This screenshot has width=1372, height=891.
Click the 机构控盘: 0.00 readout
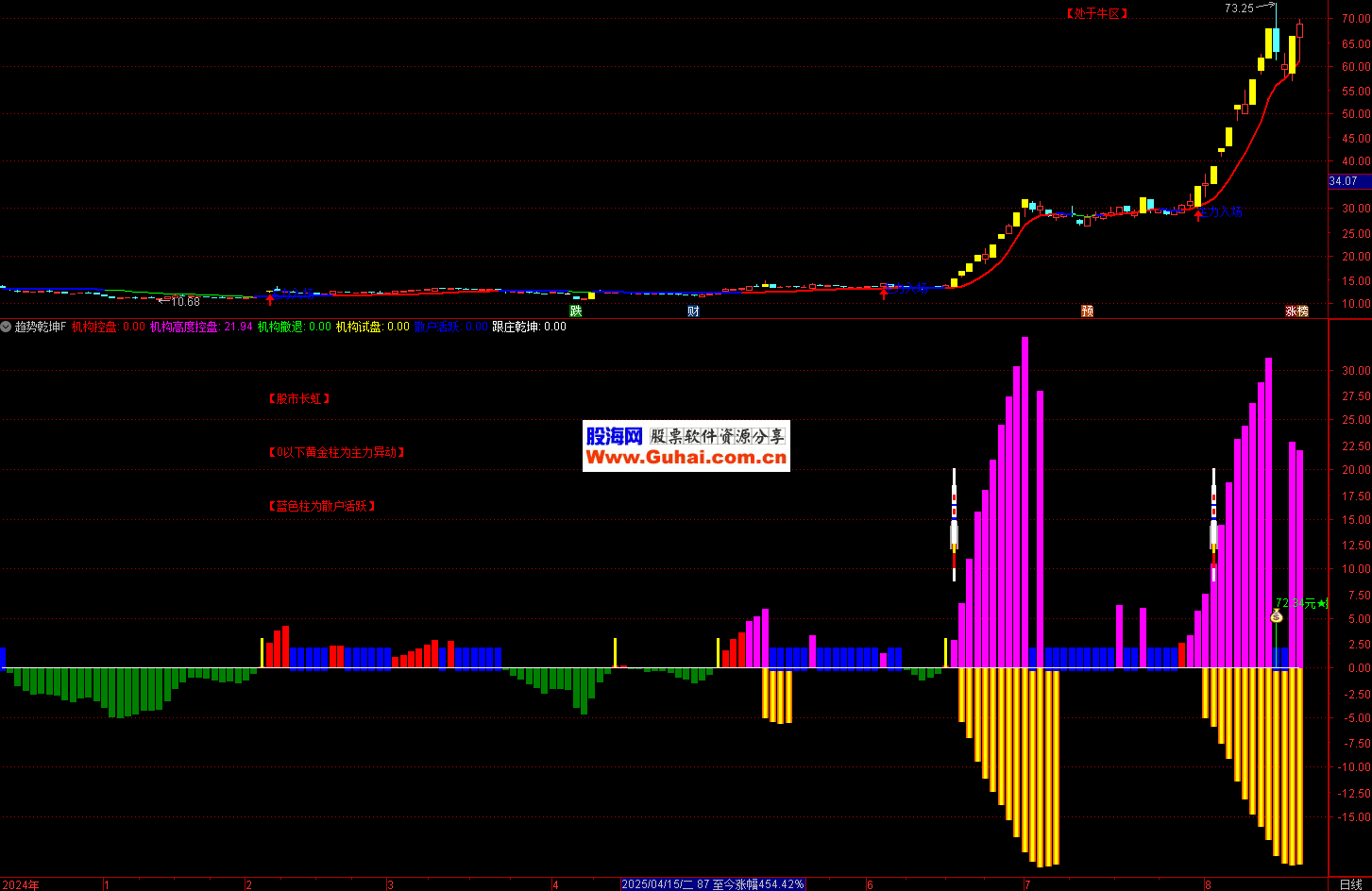click(x=109, y=327)
